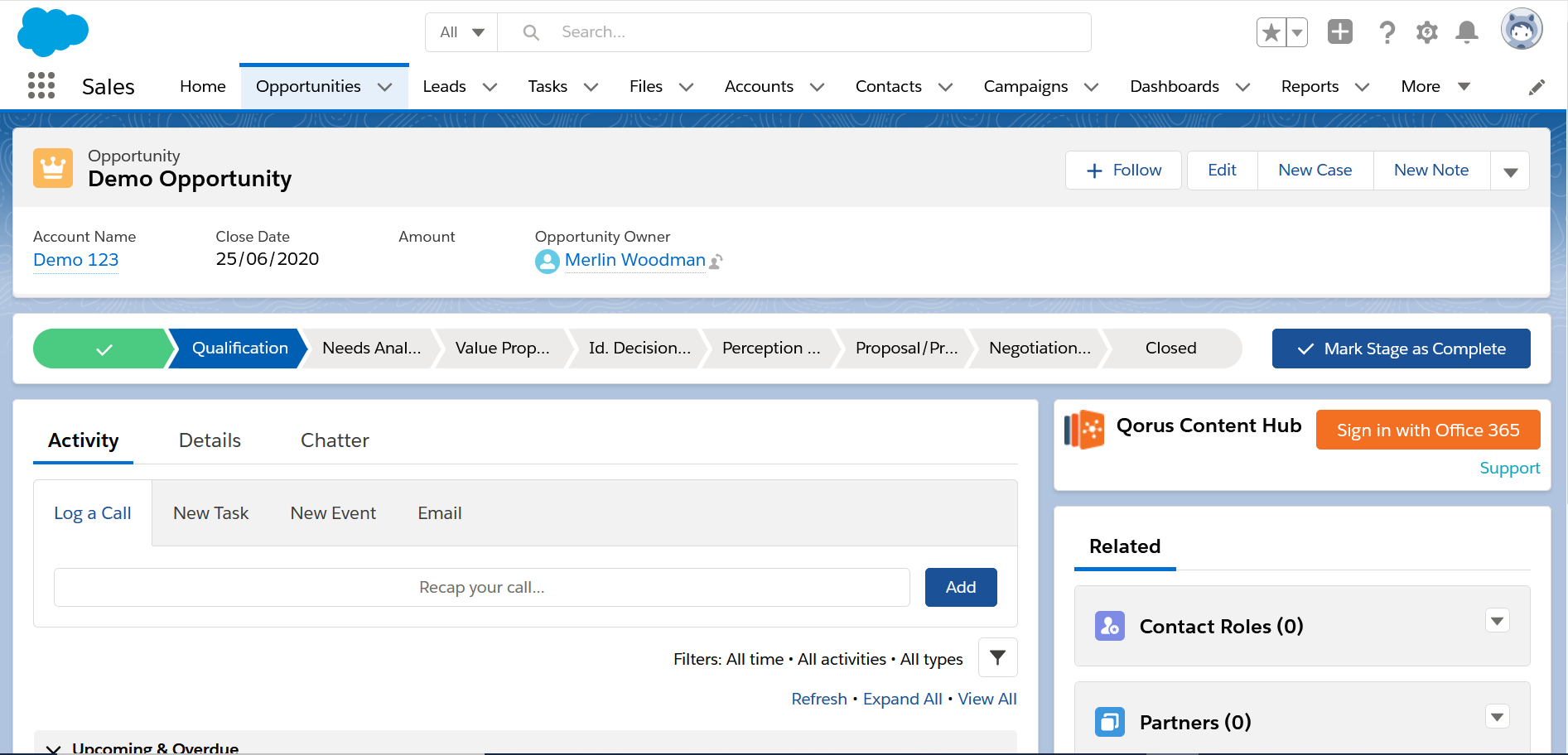1568x755 pixels.
Task: Collapse the Upcoming & Overdue section
Action: (53, 748)
